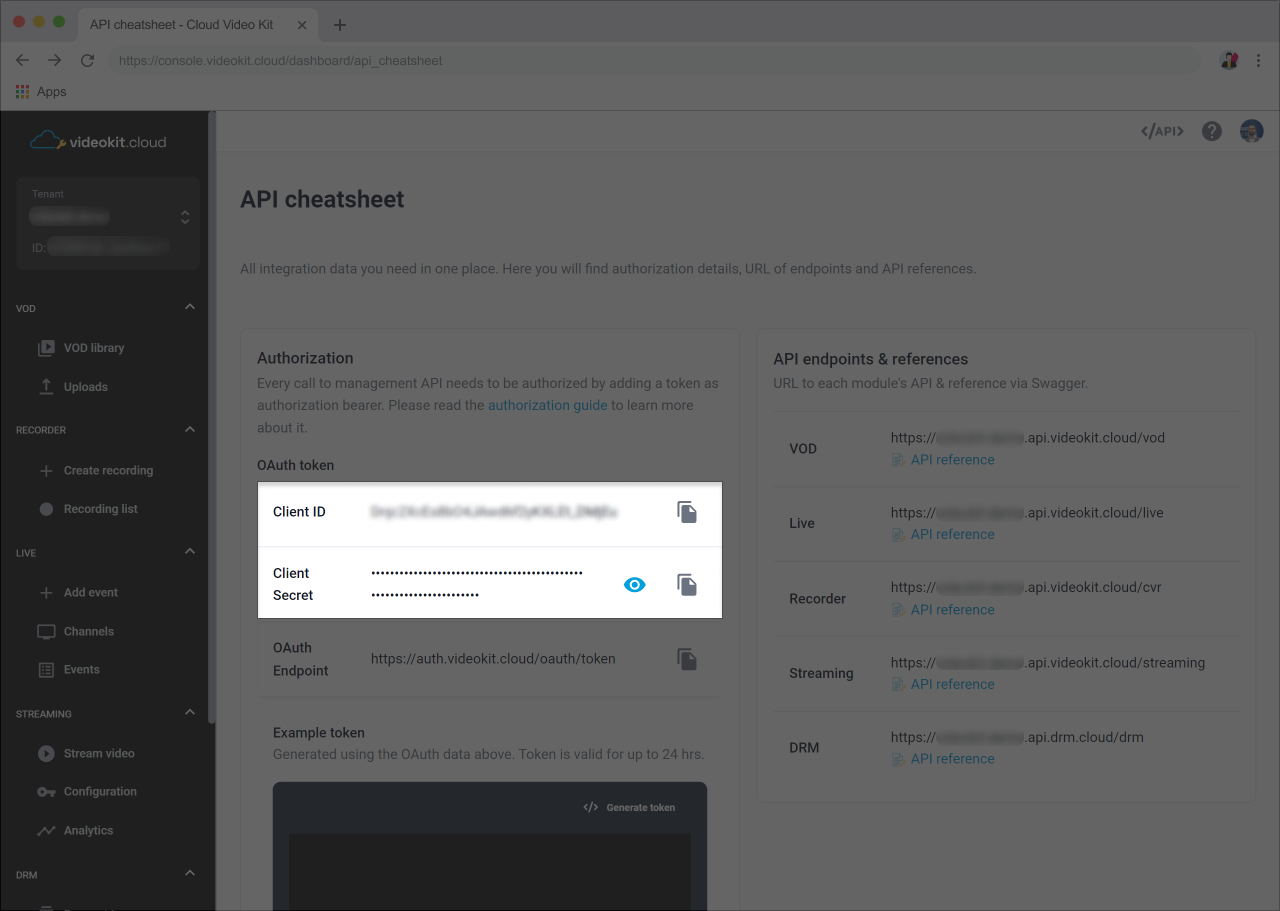Open Create recording in sidebar
Screen dimensions: 1280x911
96,470
